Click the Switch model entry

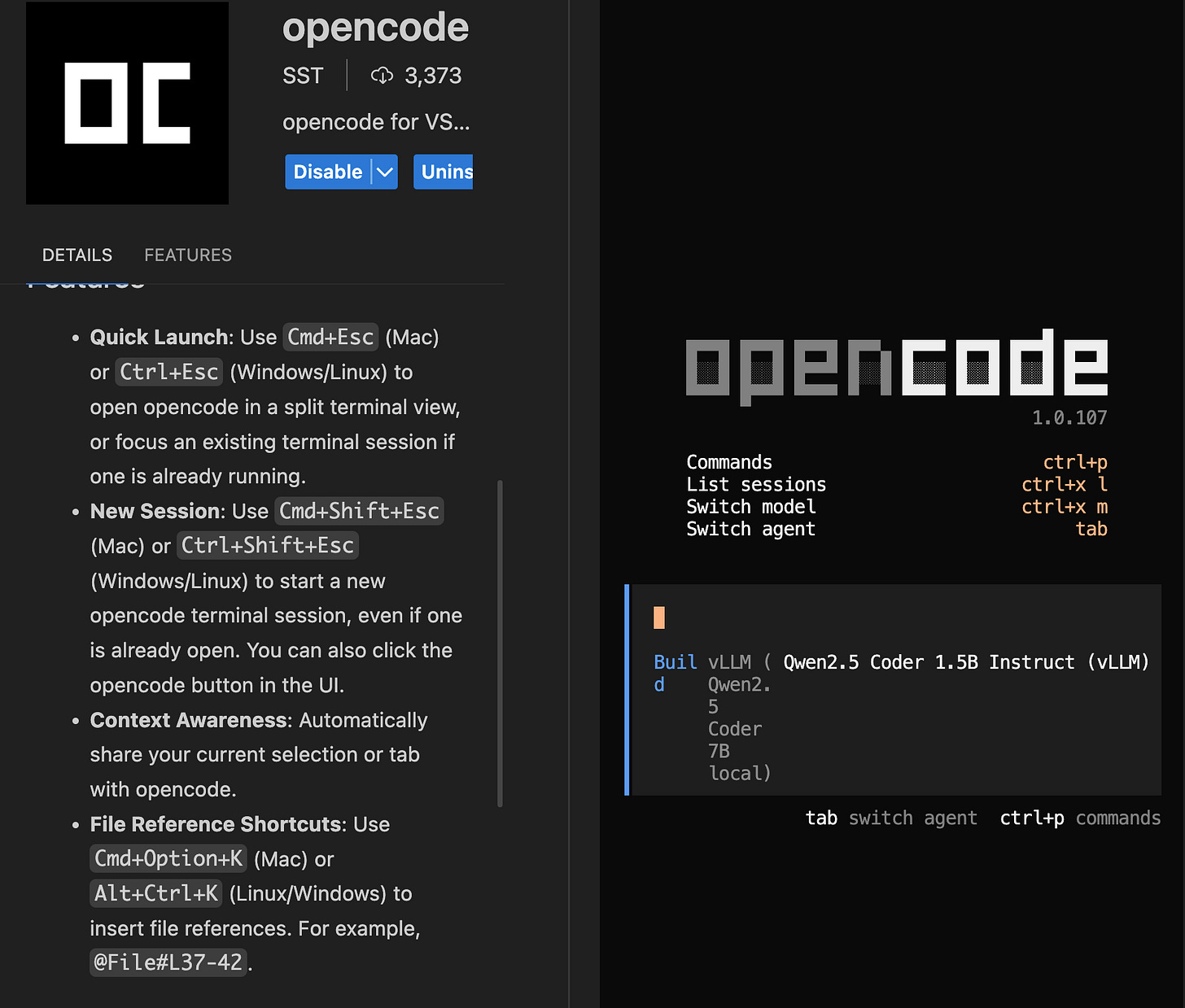click(x=751, y=506)
